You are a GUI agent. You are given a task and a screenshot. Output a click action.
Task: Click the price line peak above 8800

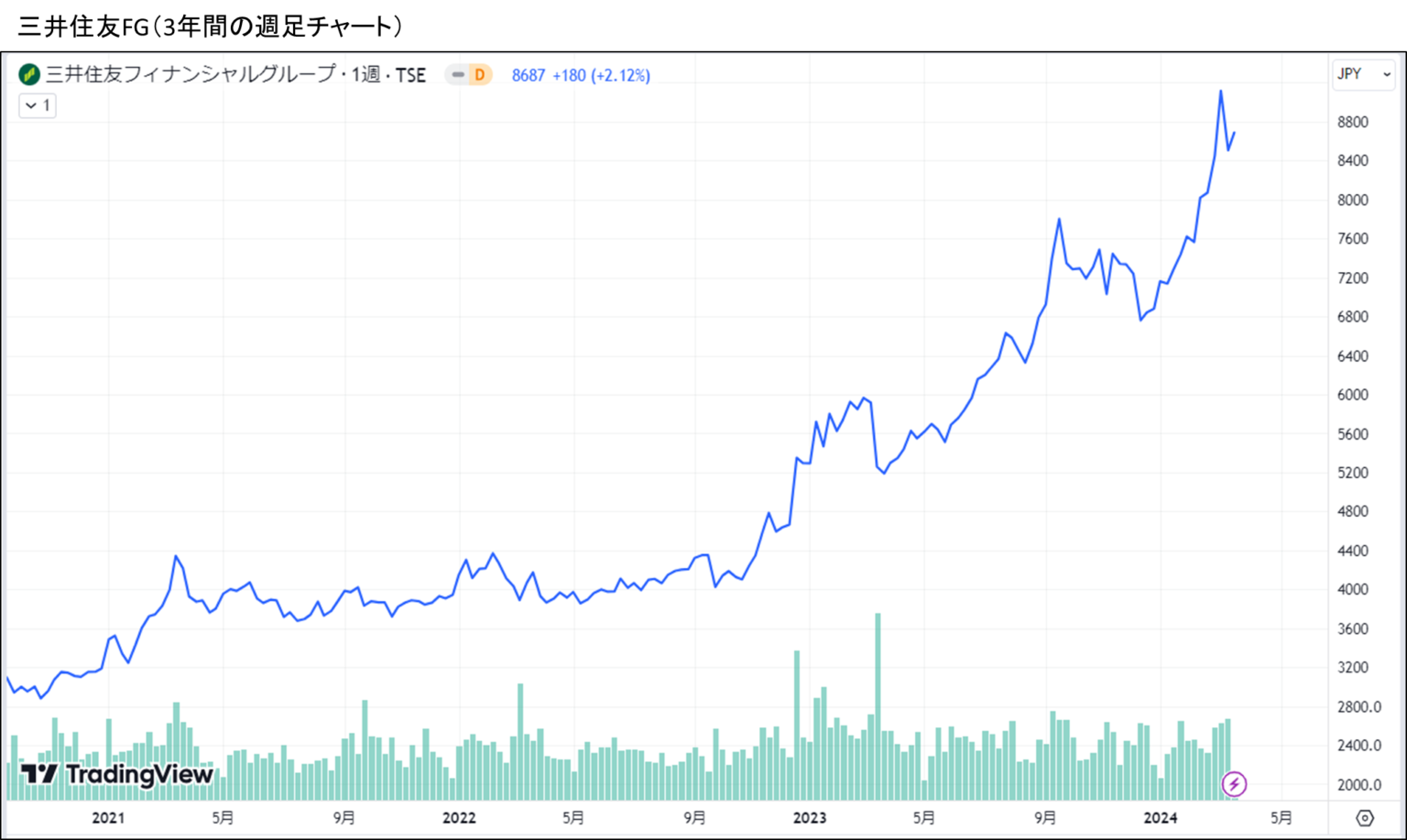pyautogui.click(x=1221, y=92)
